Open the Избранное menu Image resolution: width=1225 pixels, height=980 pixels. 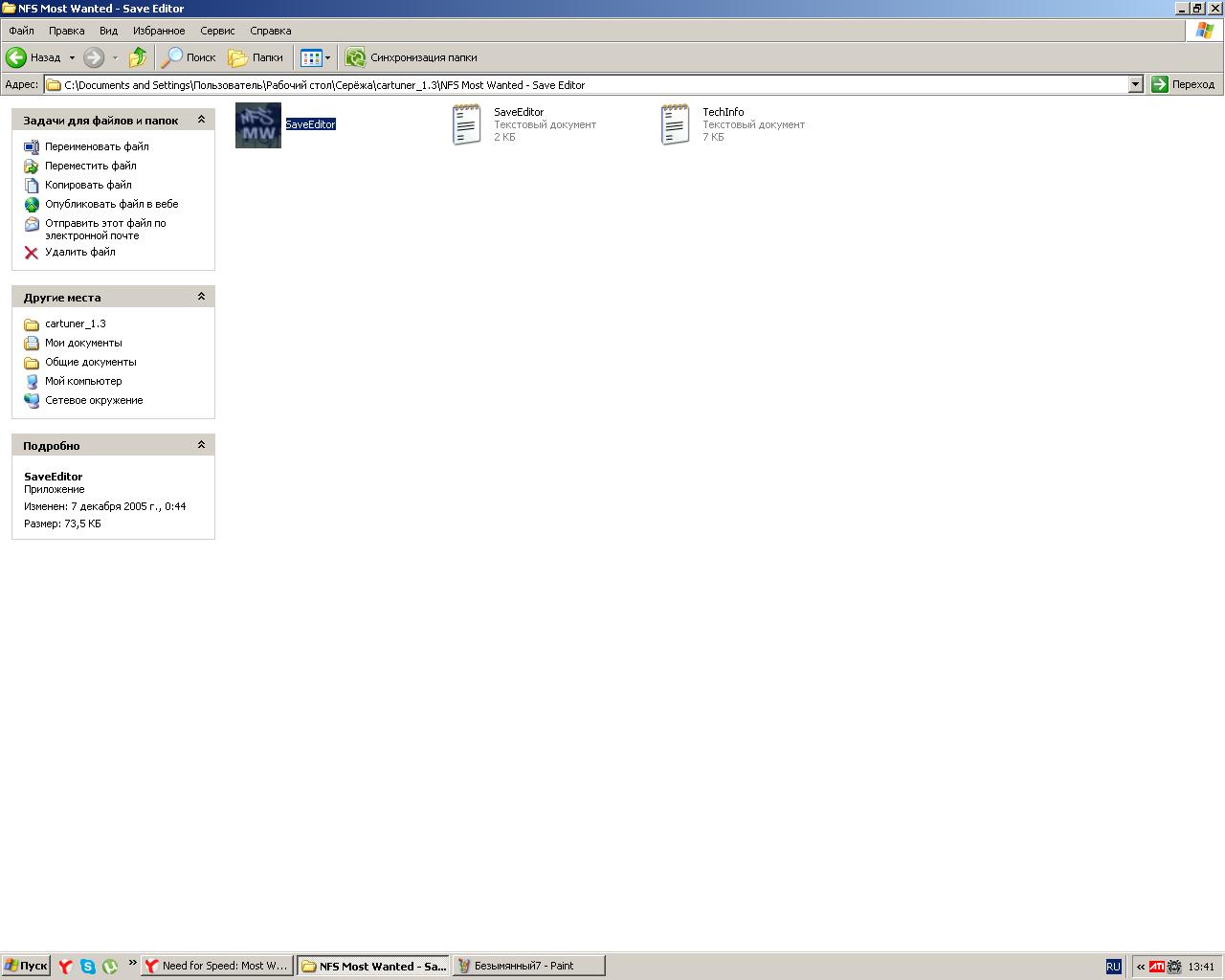159,31
